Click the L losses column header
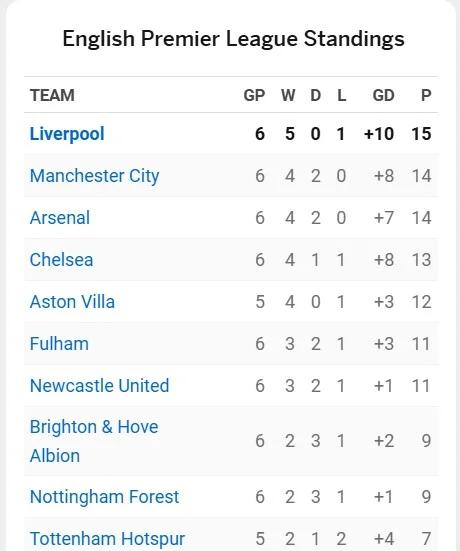This screenshot has height=551, width=460. pos(342,95)
